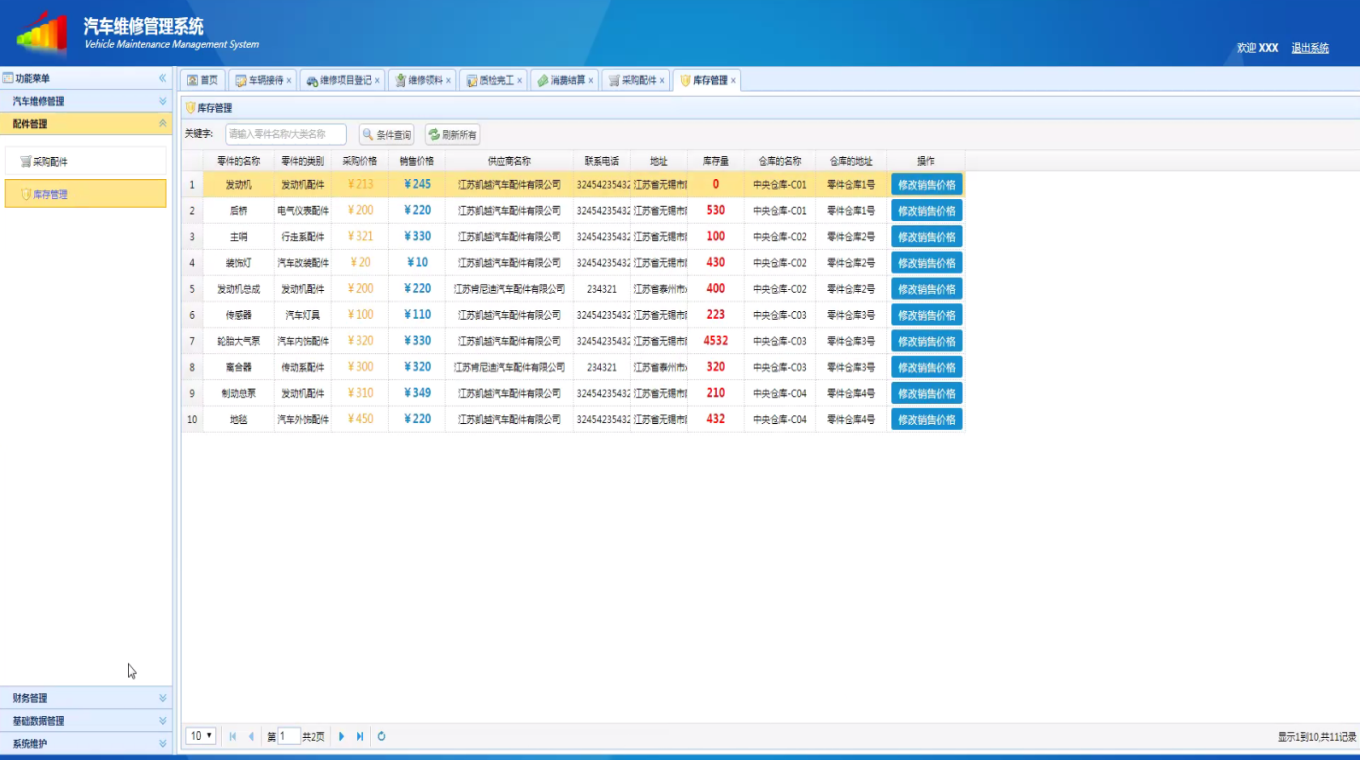Viewport: 1360px width, 760px height.
Task: Click the 供应商名称 column header
Action: click(509, 161)
